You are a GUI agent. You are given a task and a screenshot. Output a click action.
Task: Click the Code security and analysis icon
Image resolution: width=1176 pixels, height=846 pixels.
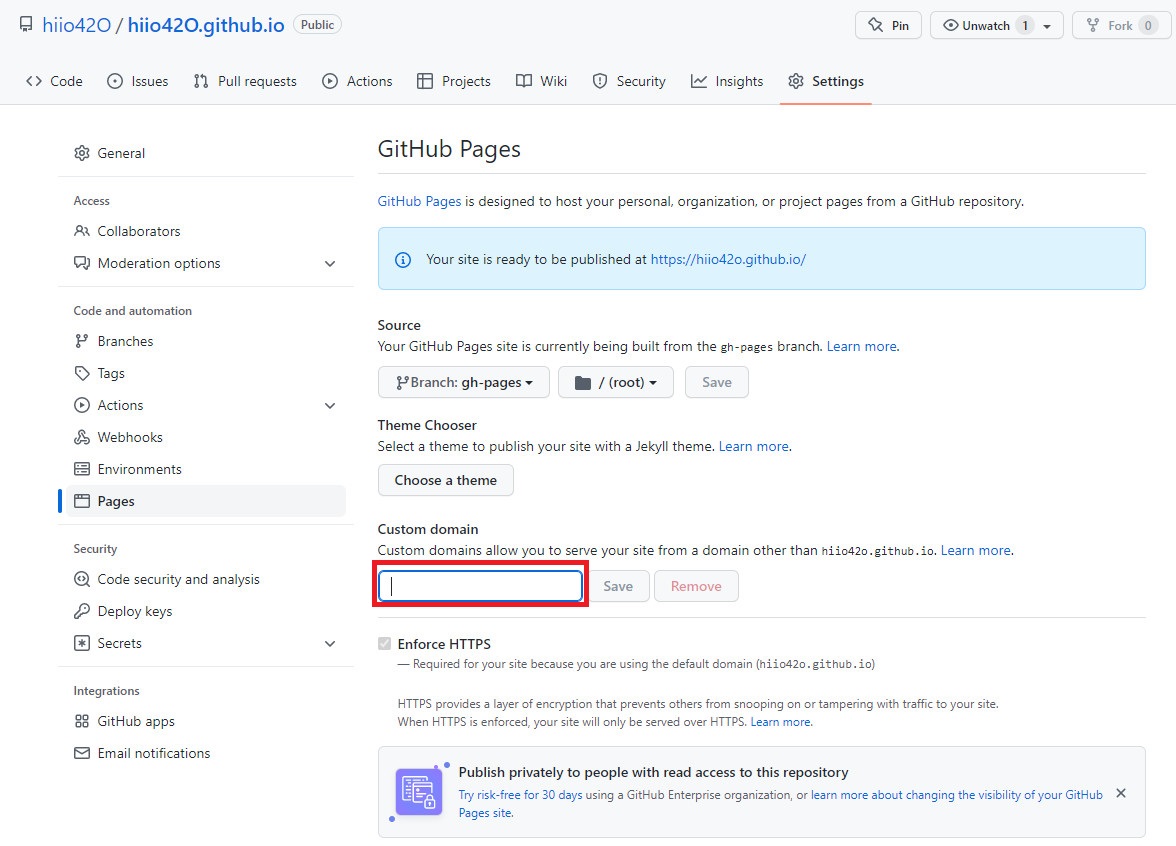point(82,579)
